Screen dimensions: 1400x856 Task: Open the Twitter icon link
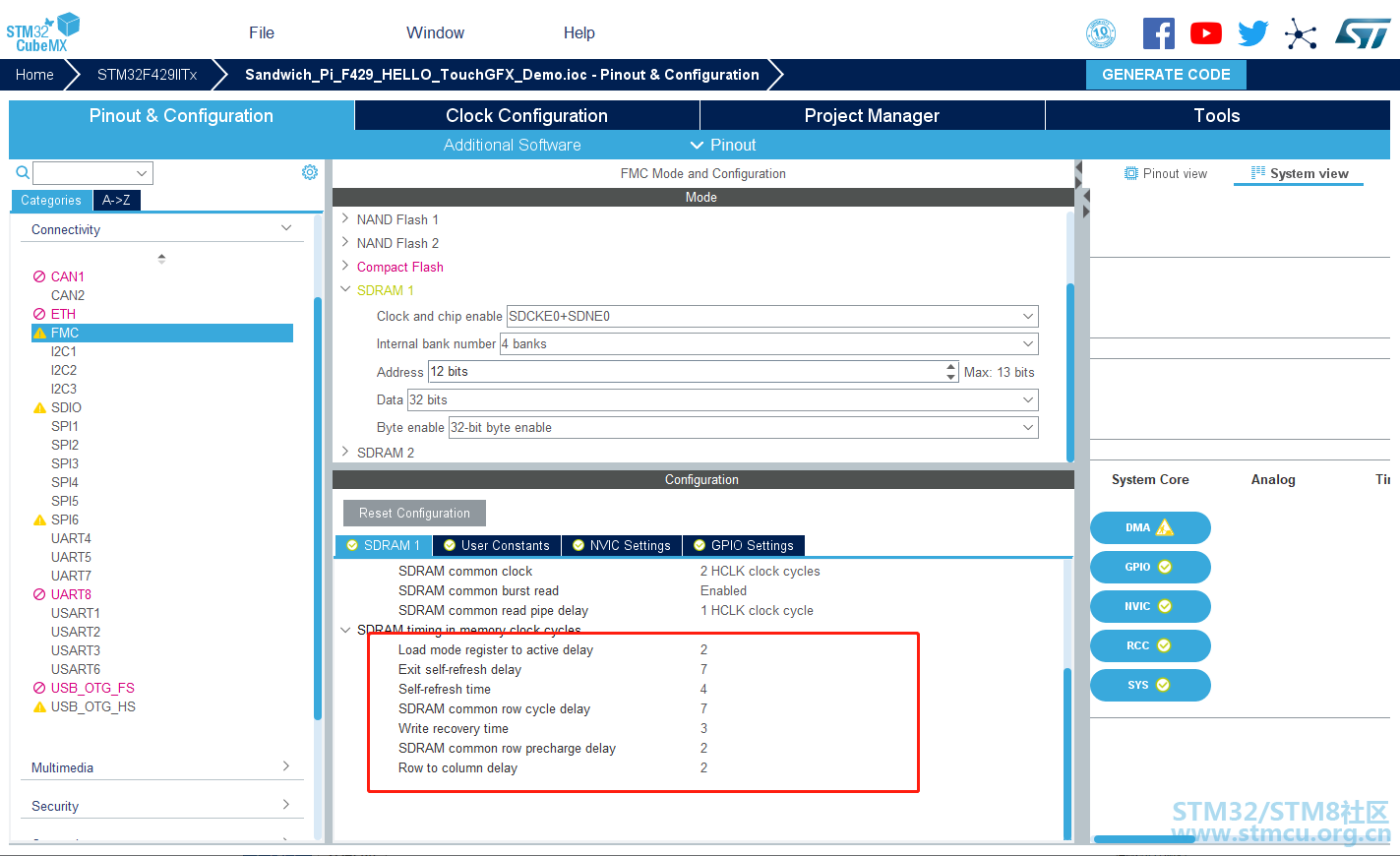coord(1253,33)
